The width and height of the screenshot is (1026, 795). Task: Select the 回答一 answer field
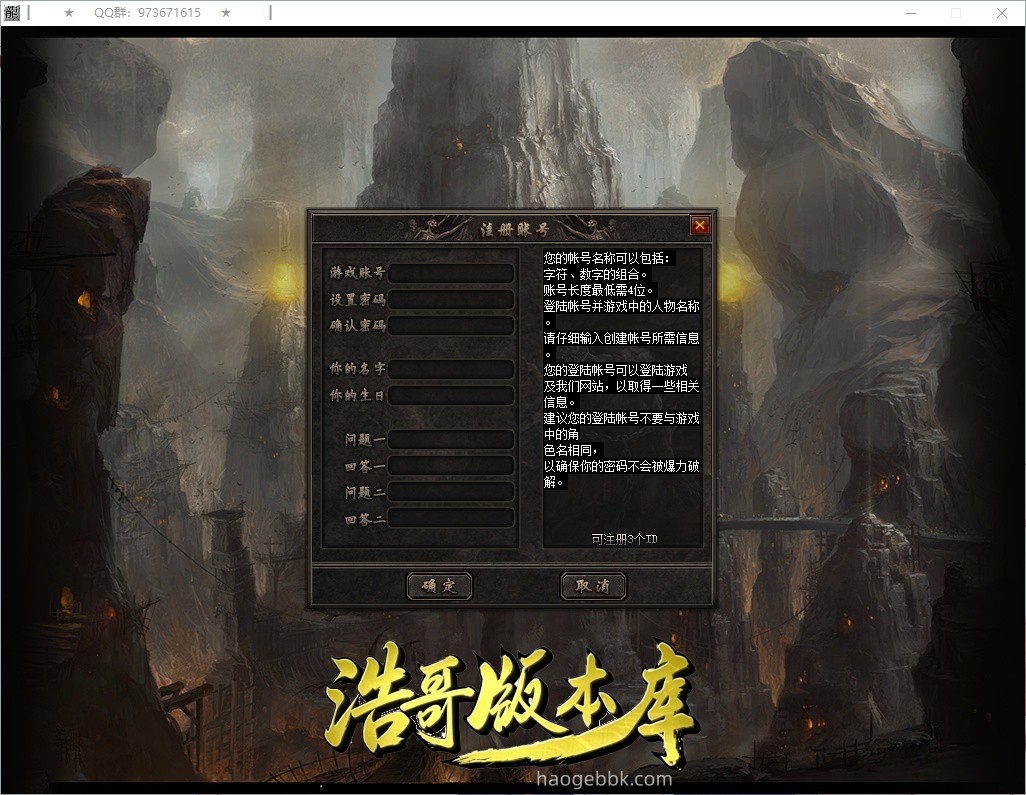451,466
